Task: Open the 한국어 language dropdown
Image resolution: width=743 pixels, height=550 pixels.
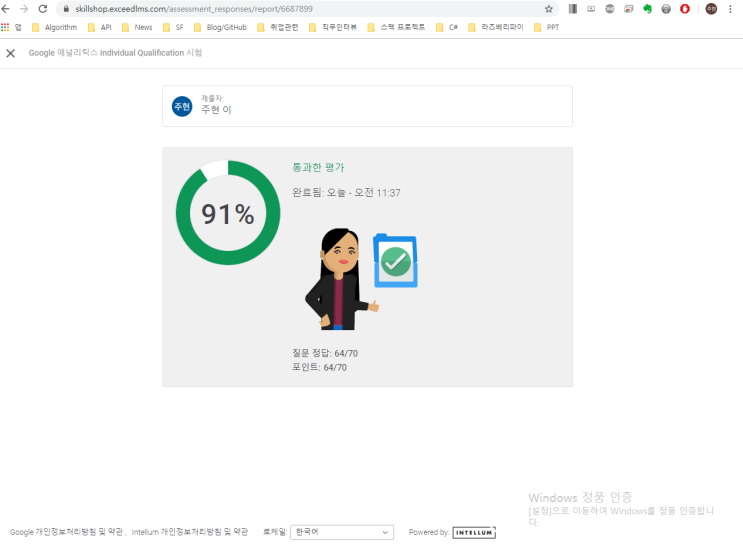Action: point(342,532)
